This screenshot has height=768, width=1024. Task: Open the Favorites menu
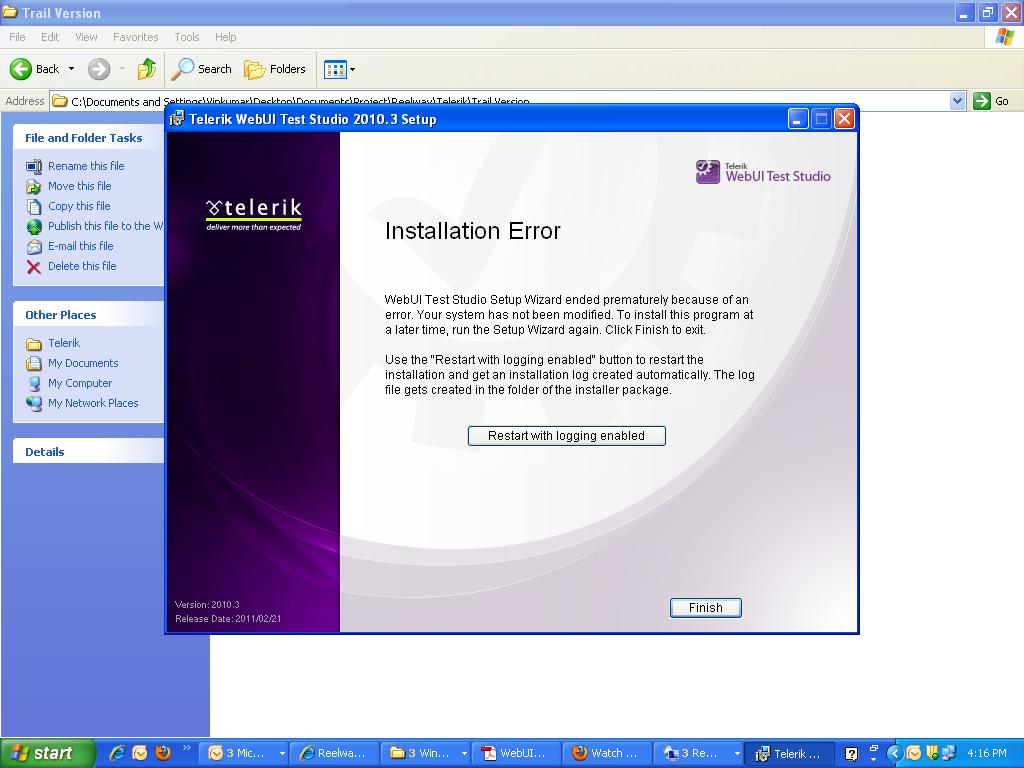click(x=135, y=37)
